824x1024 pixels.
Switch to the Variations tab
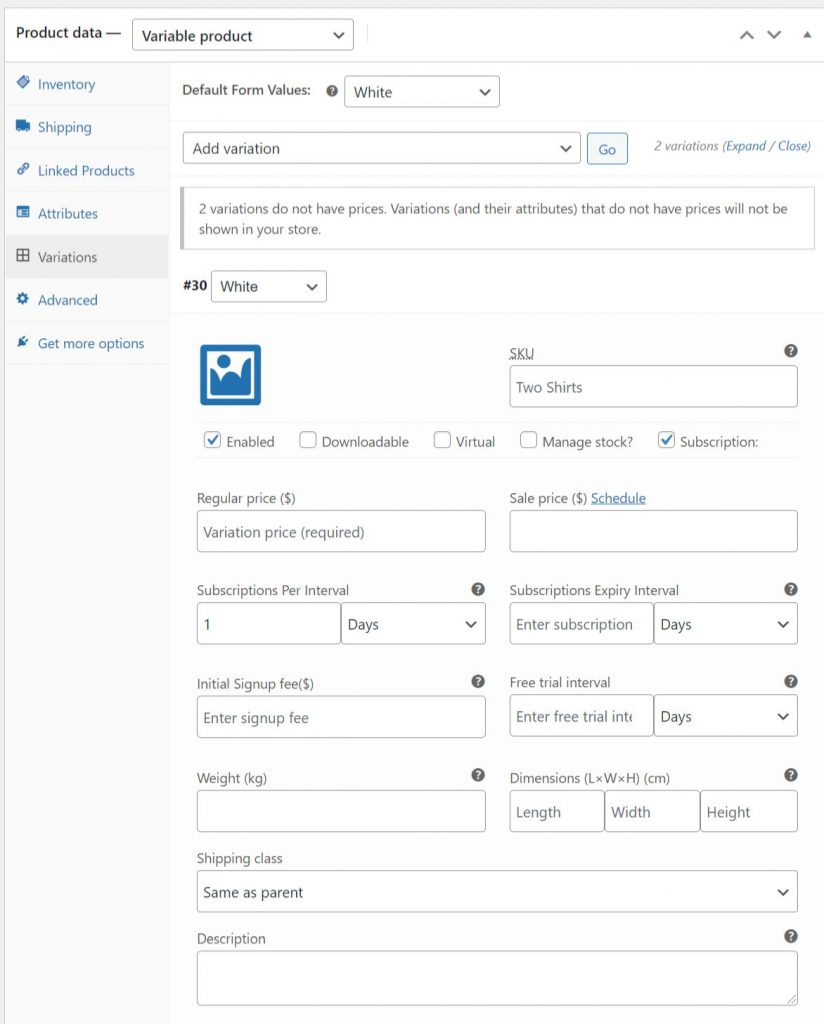tap(66, 256)
